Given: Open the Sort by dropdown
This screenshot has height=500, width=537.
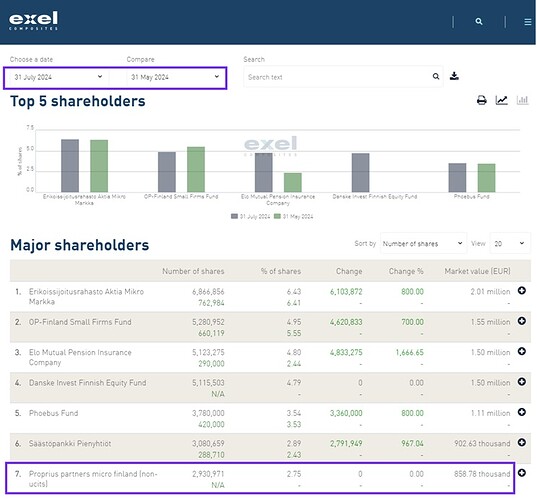Looking at the screenshot, I should 423,243.
